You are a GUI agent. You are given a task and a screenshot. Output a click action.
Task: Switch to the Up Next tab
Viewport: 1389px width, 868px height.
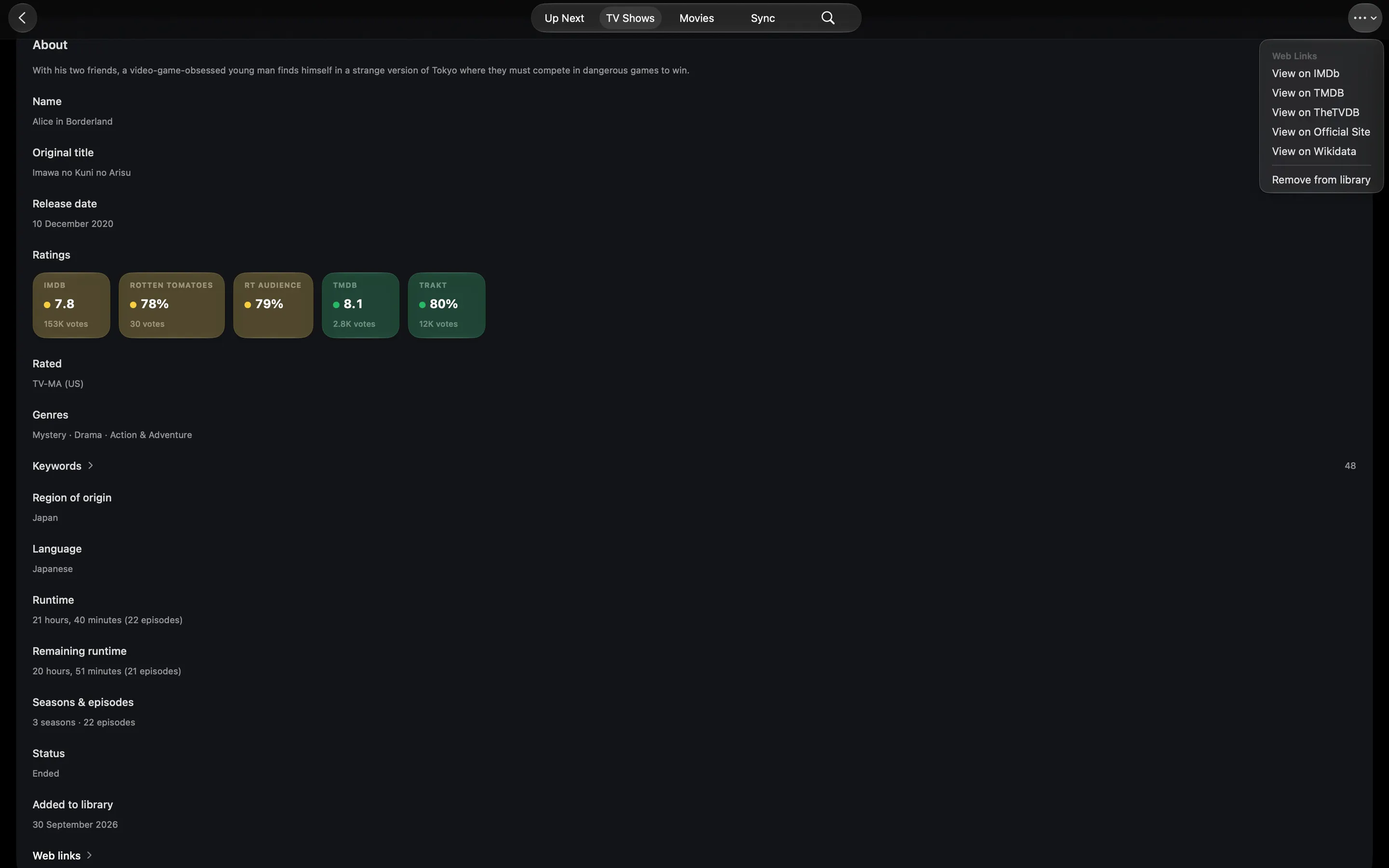point(564,18)
